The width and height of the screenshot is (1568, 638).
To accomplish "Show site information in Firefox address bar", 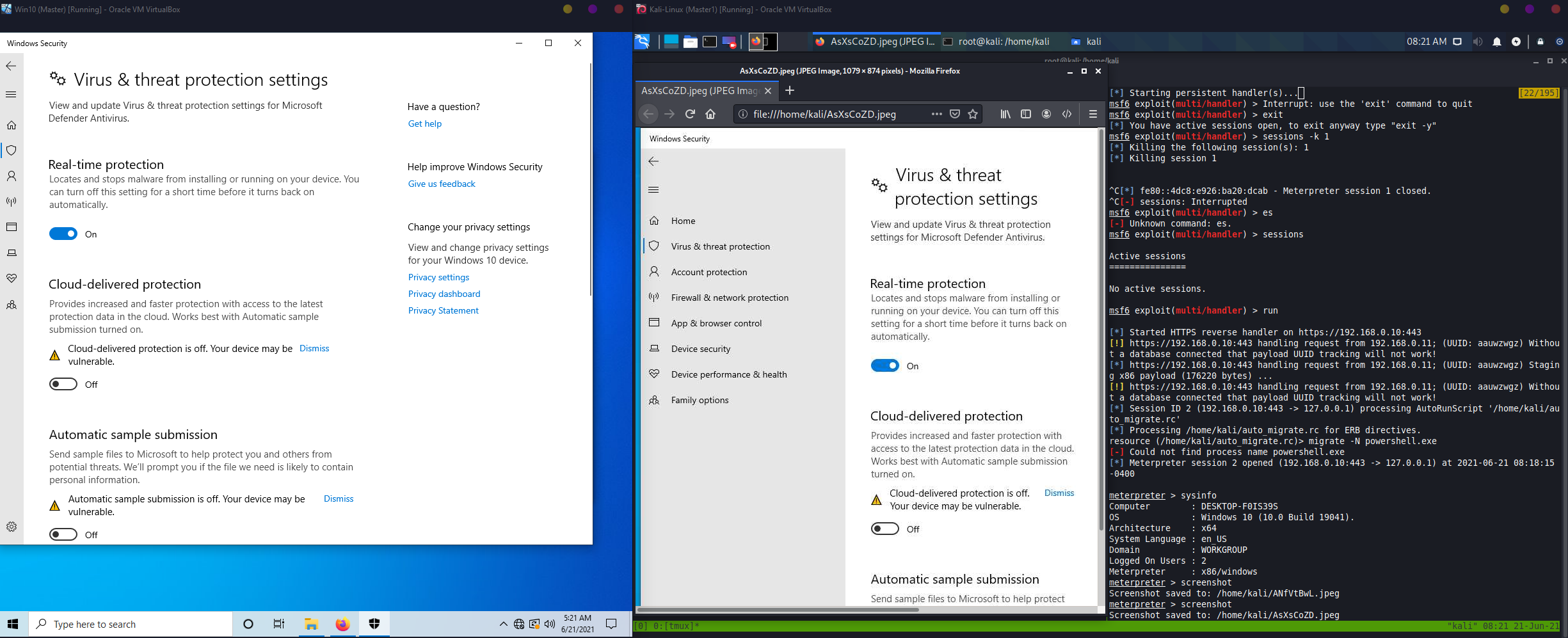I will pos(742,114).
